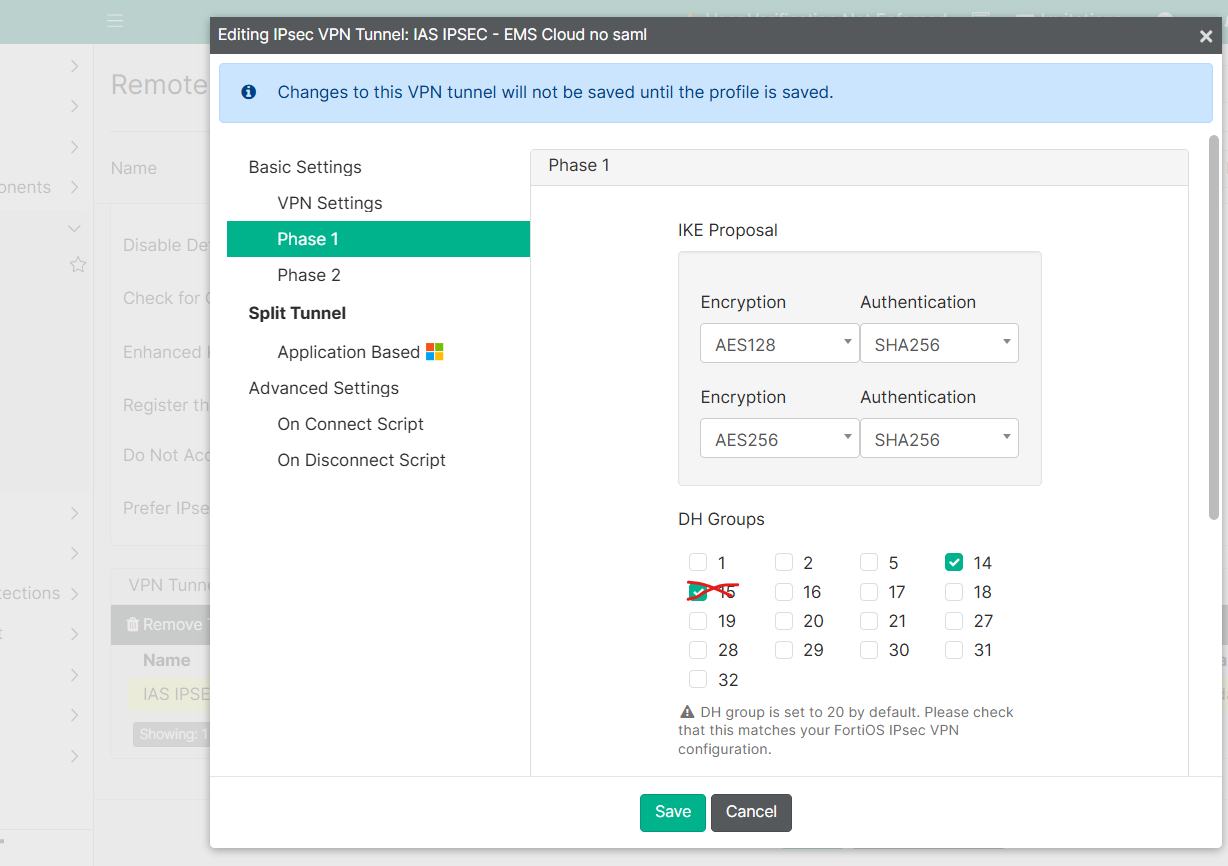Select Phase 1 in the settings list
Screen dimensions: 1228x866
(x=378, y=239)
